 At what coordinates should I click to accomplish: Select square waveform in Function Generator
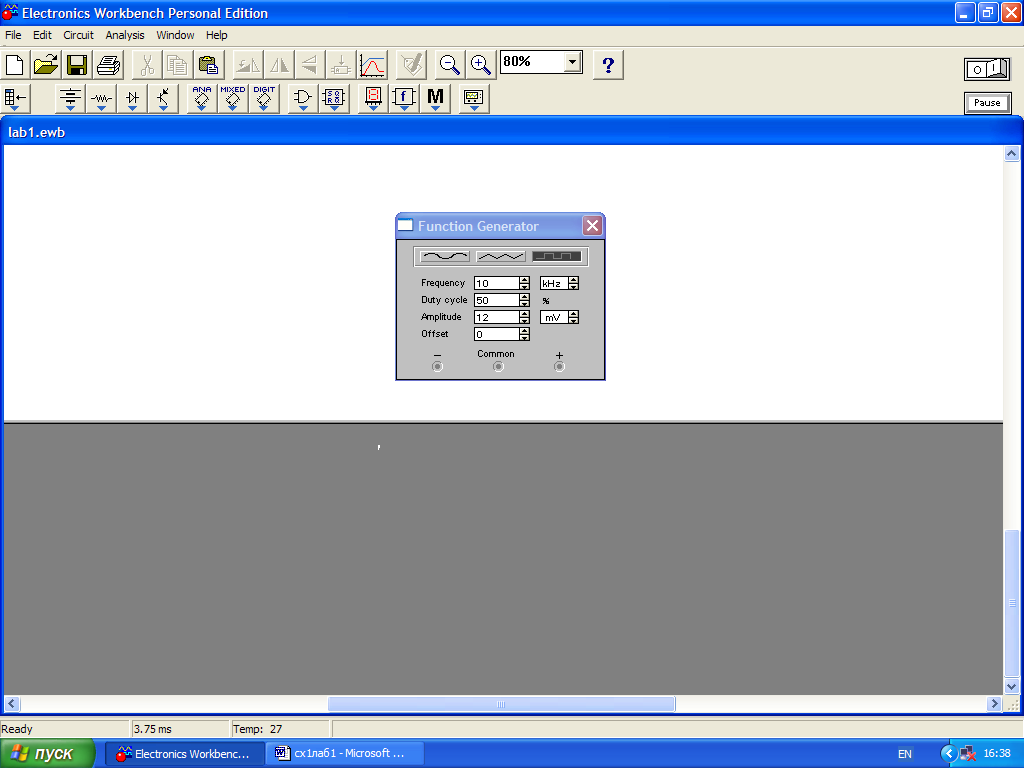tap(556, 256)
